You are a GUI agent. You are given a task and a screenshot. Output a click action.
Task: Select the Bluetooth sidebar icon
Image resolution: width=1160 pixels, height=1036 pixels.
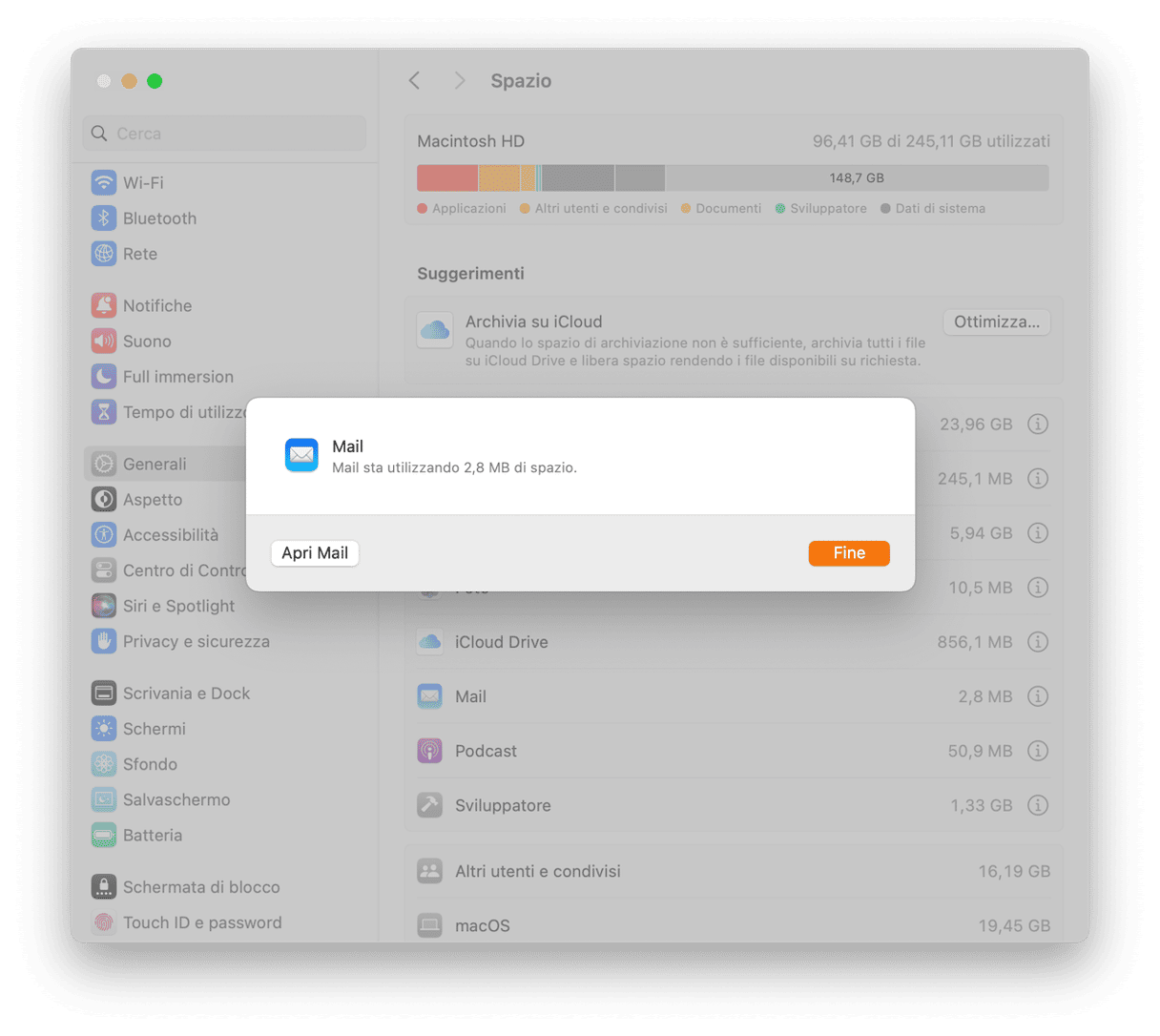click(x=104, y=218)
